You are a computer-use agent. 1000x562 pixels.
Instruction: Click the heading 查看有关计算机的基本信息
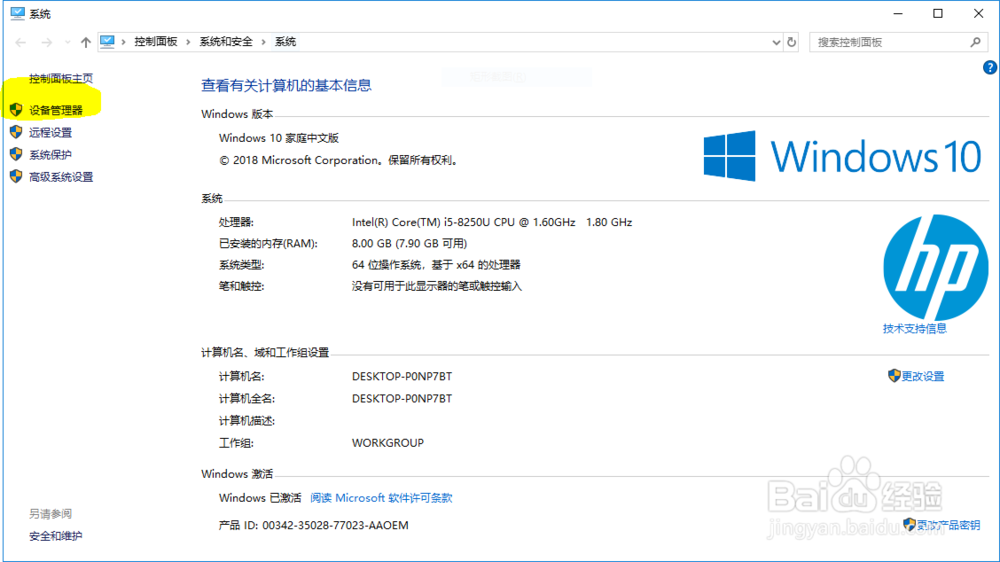click(286, 85)
